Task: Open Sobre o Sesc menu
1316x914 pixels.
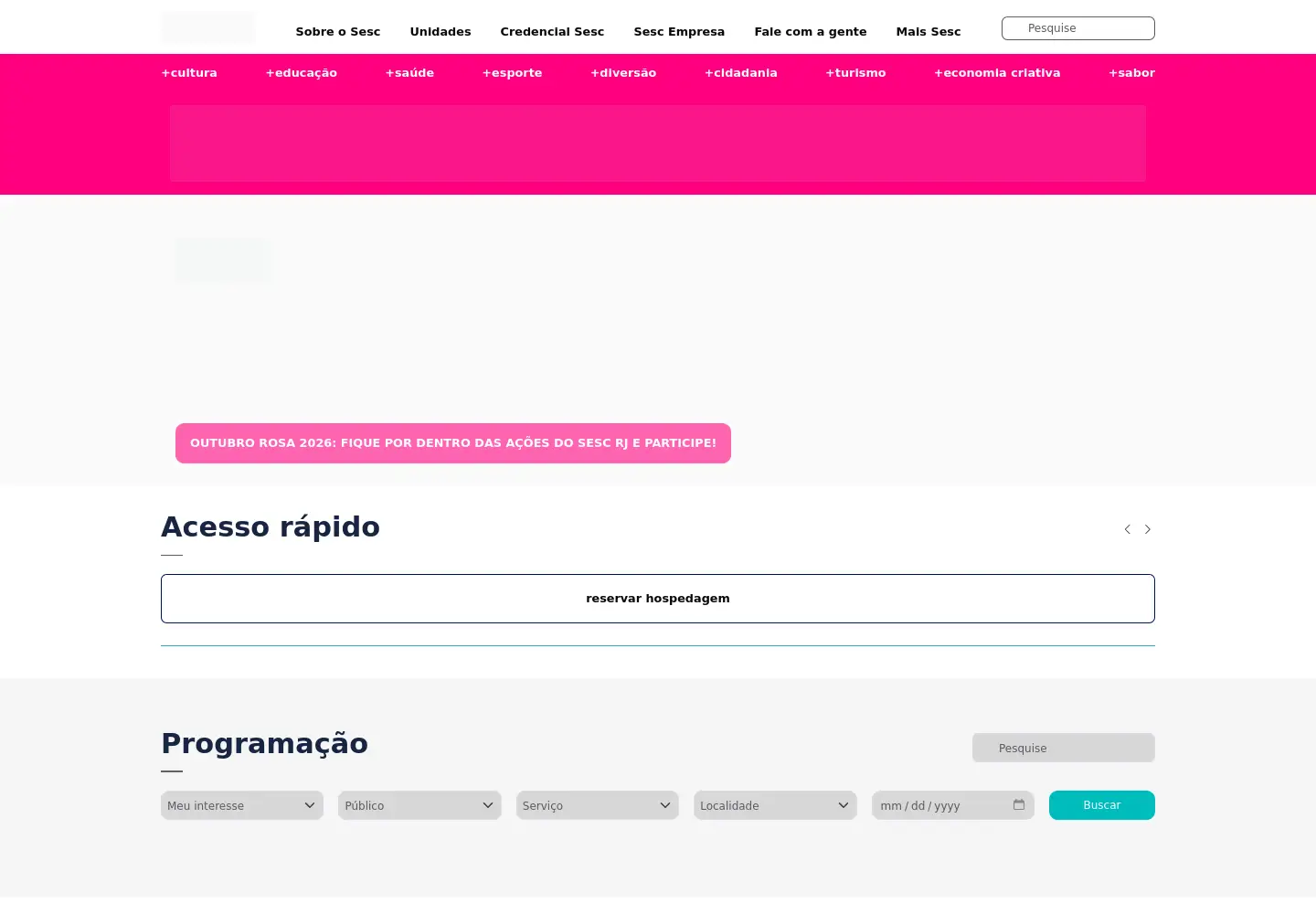Action: coord(338,31)
